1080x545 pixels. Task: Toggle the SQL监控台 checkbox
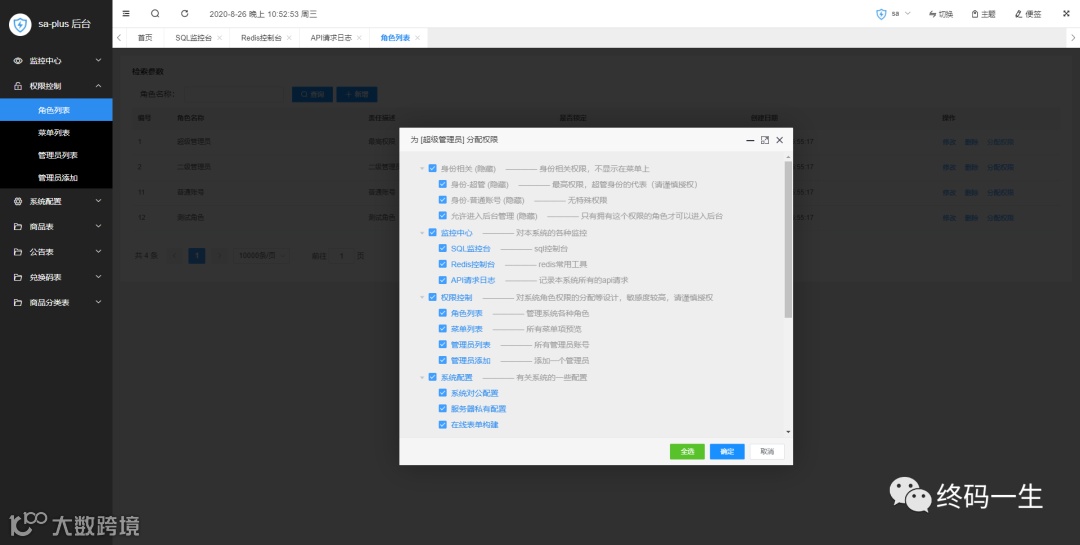tap(443, 248)
